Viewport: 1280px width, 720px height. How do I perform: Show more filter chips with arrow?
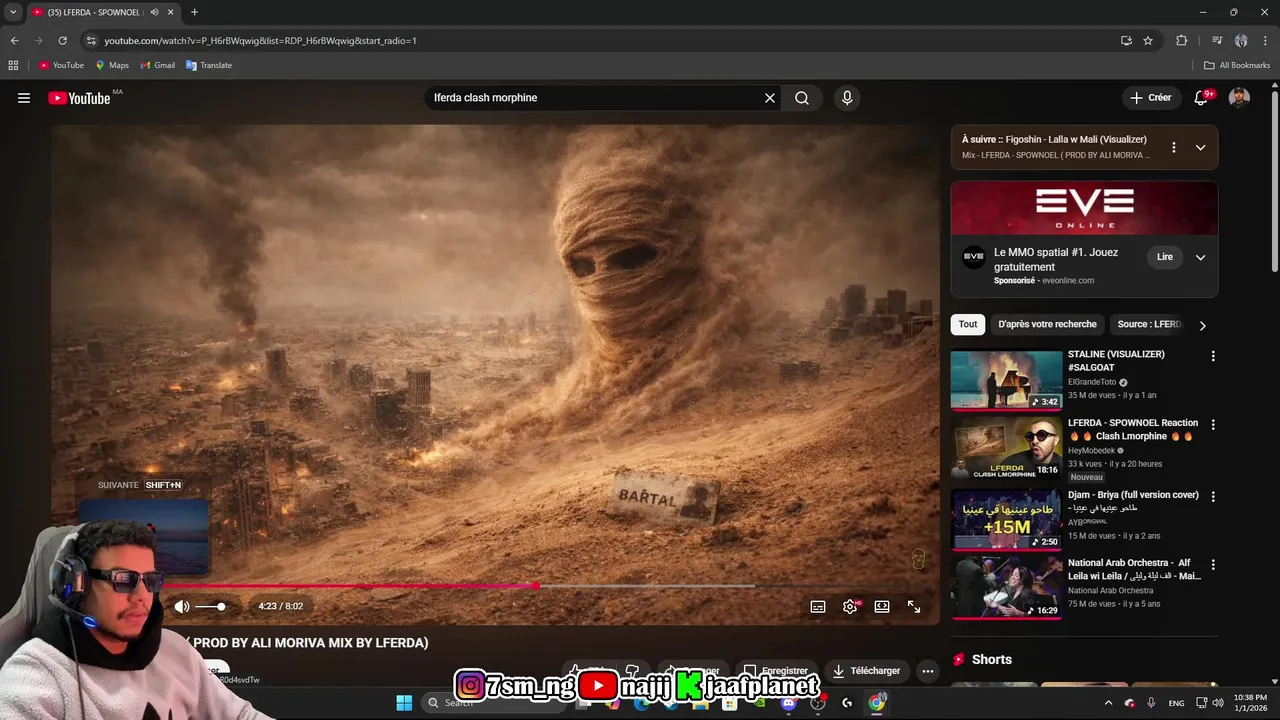tap(1202, 325)
